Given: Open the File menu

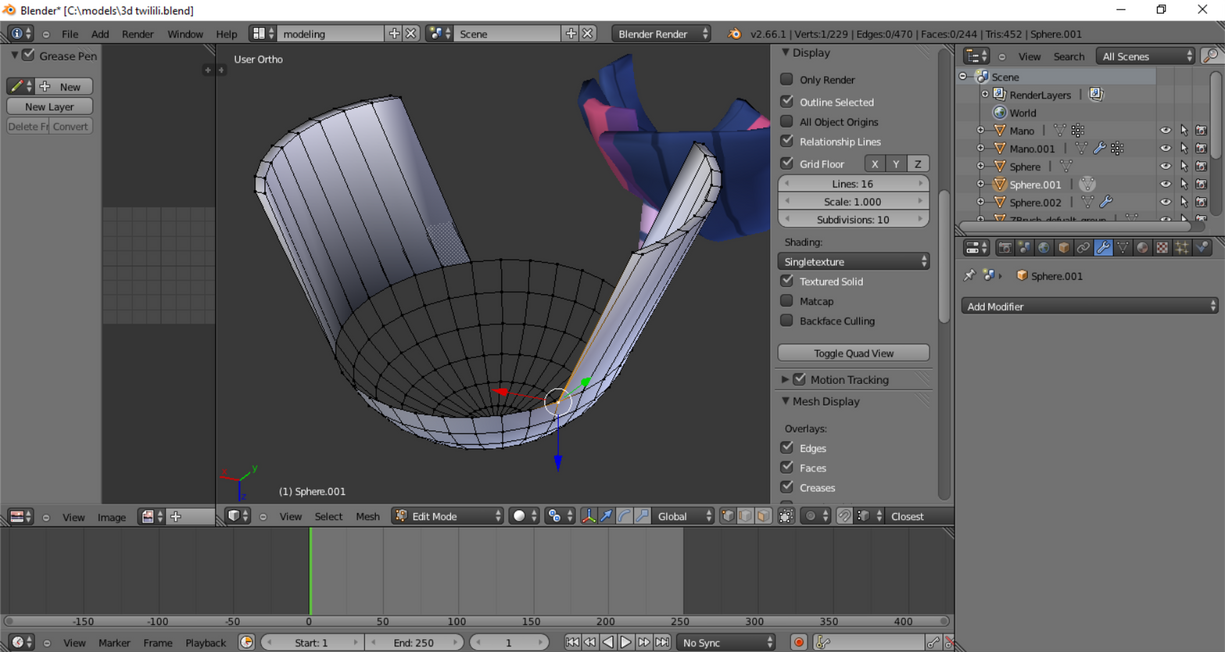Looking at the screenshot, I should pos(70,34).
